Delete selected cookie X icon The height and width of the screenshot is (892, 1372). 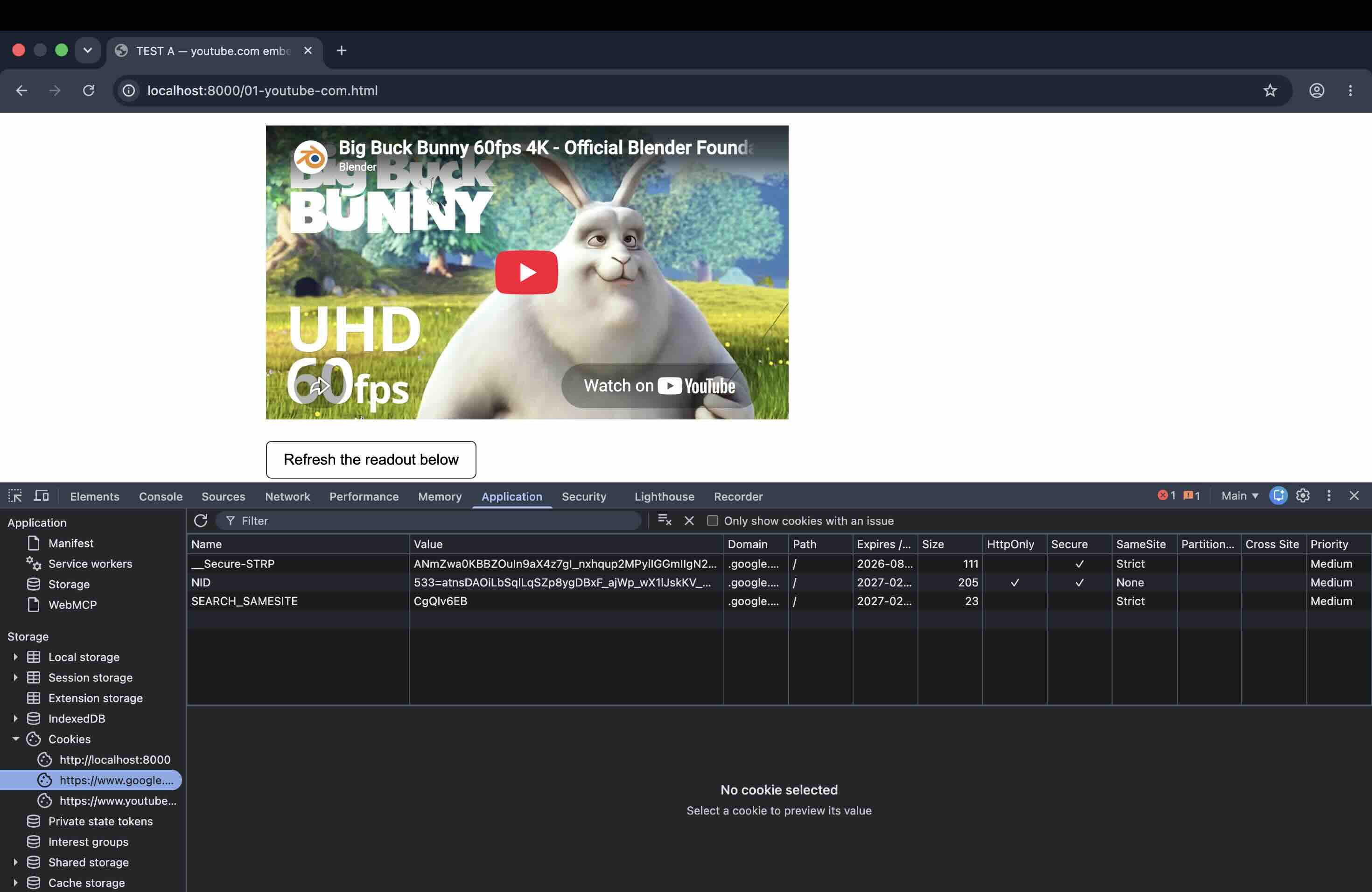pyautogui.click(x=689, y=520)
